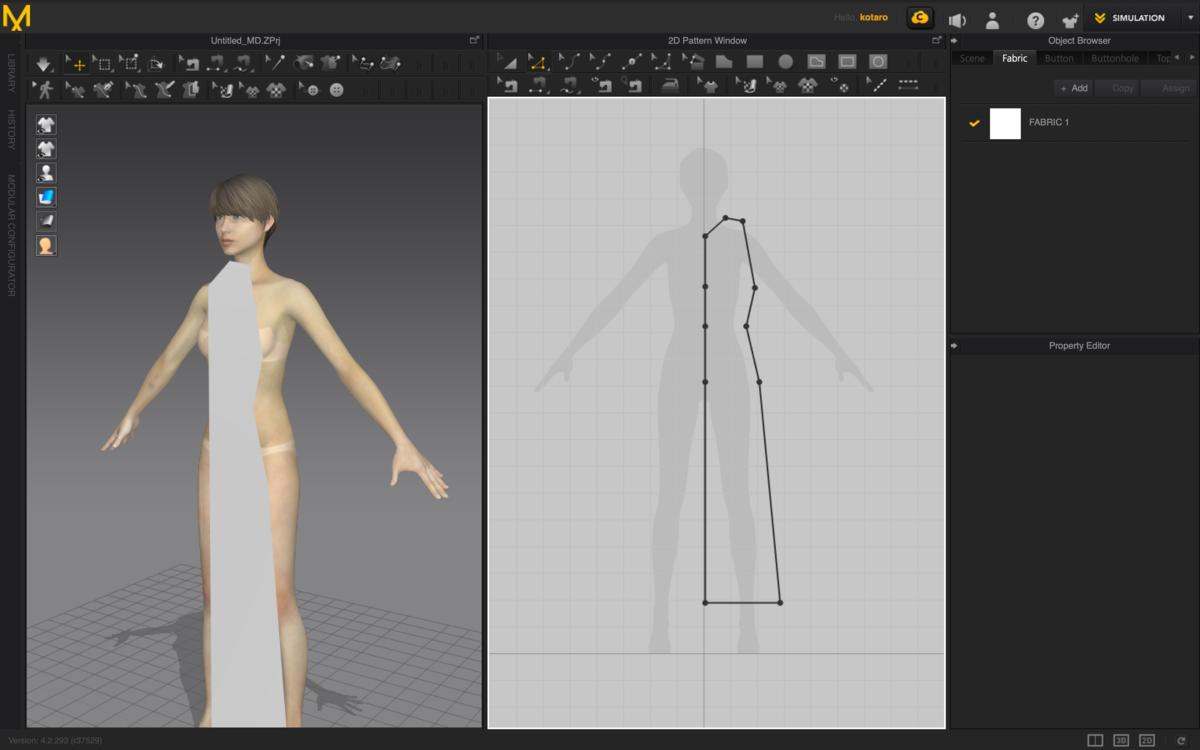Select the Segment Sewing tool
The width and height of the screenshot is (1200, 750).
pyautogui.click(x=539, y=89)
